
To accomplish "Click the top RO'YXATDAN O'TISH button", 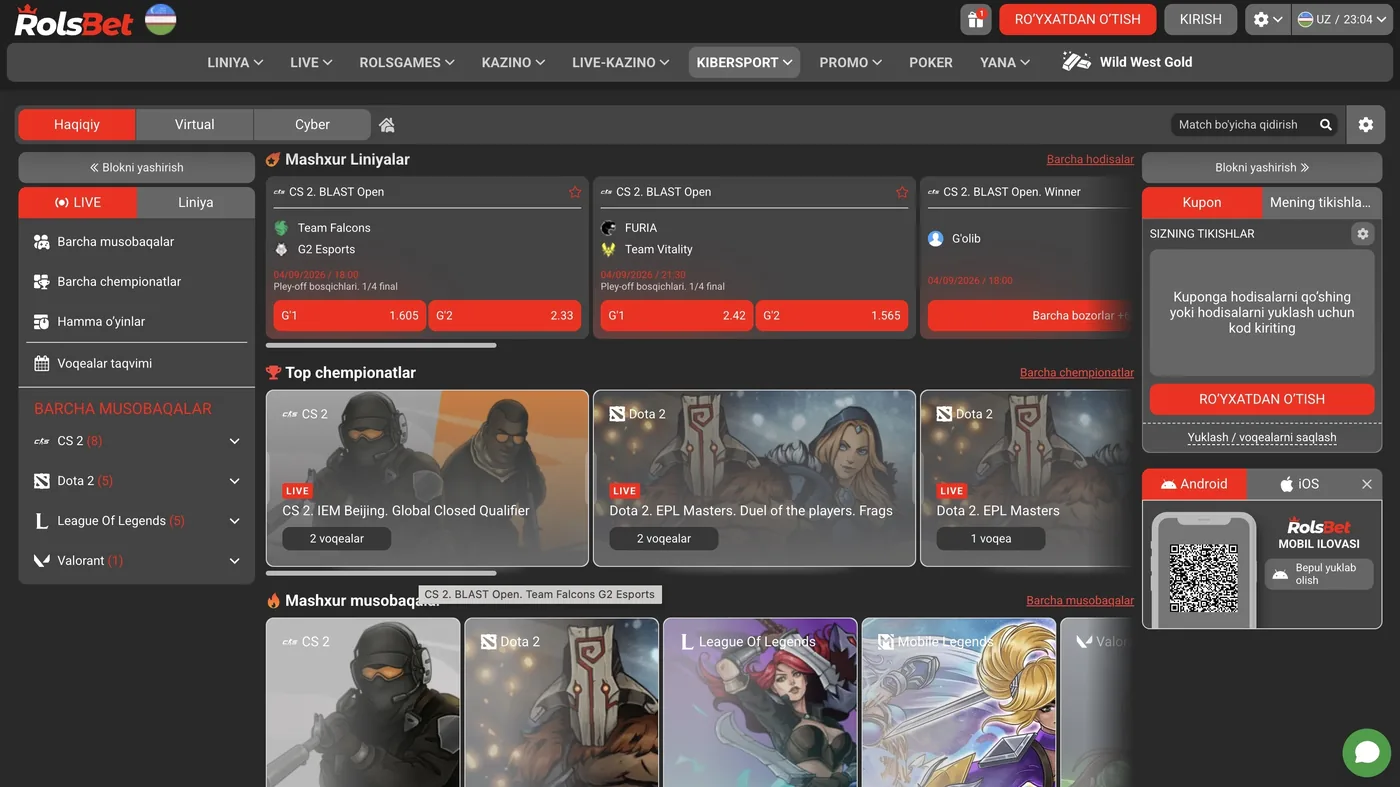I will [x=1078, y=20].
